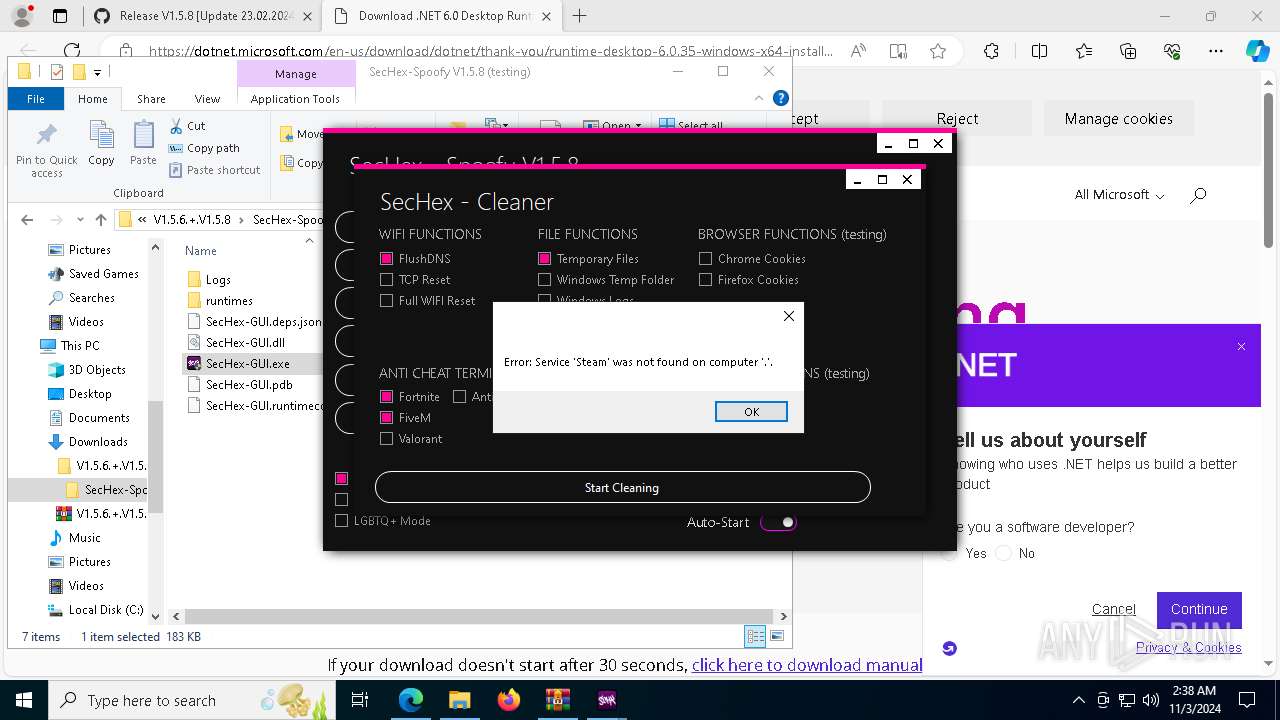Select the runtimes folder
Screen dimensions: 1280x720
pyautogui.click(x=229, y=301)
